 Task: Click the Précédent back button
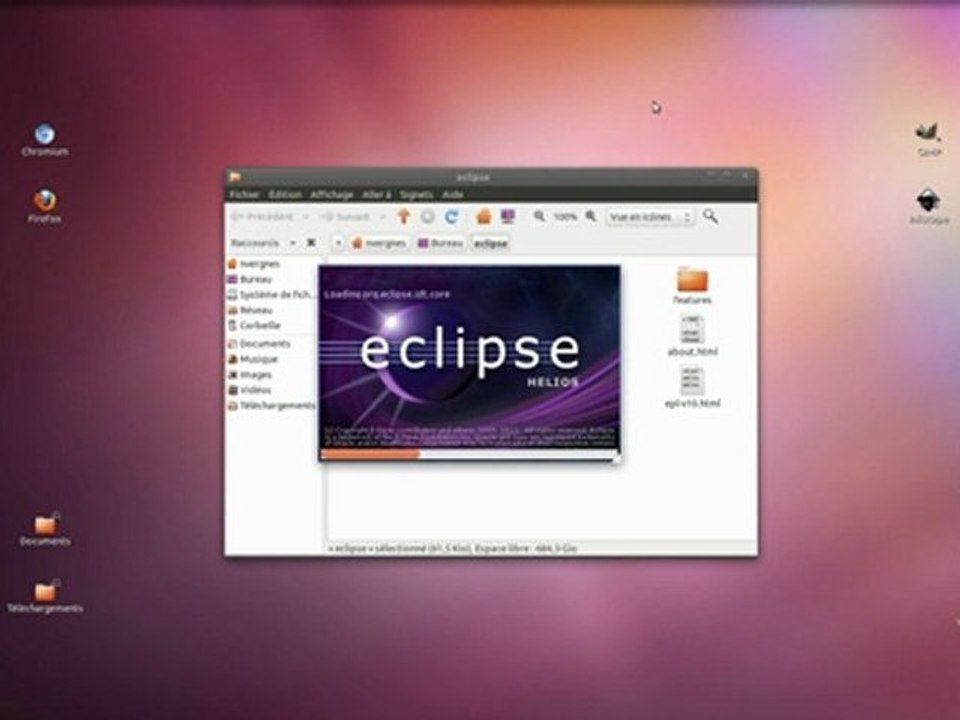click(x=263, y=217)
